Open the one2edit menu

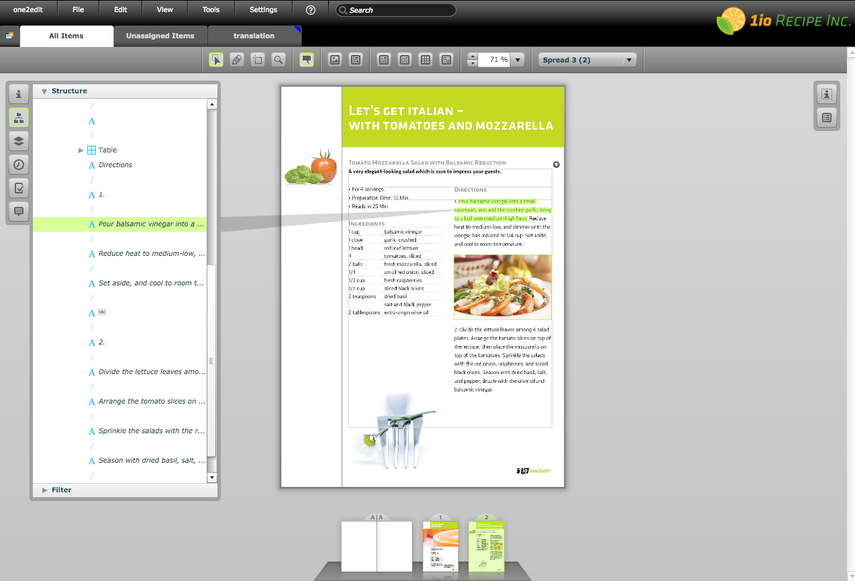coord(28,10)
